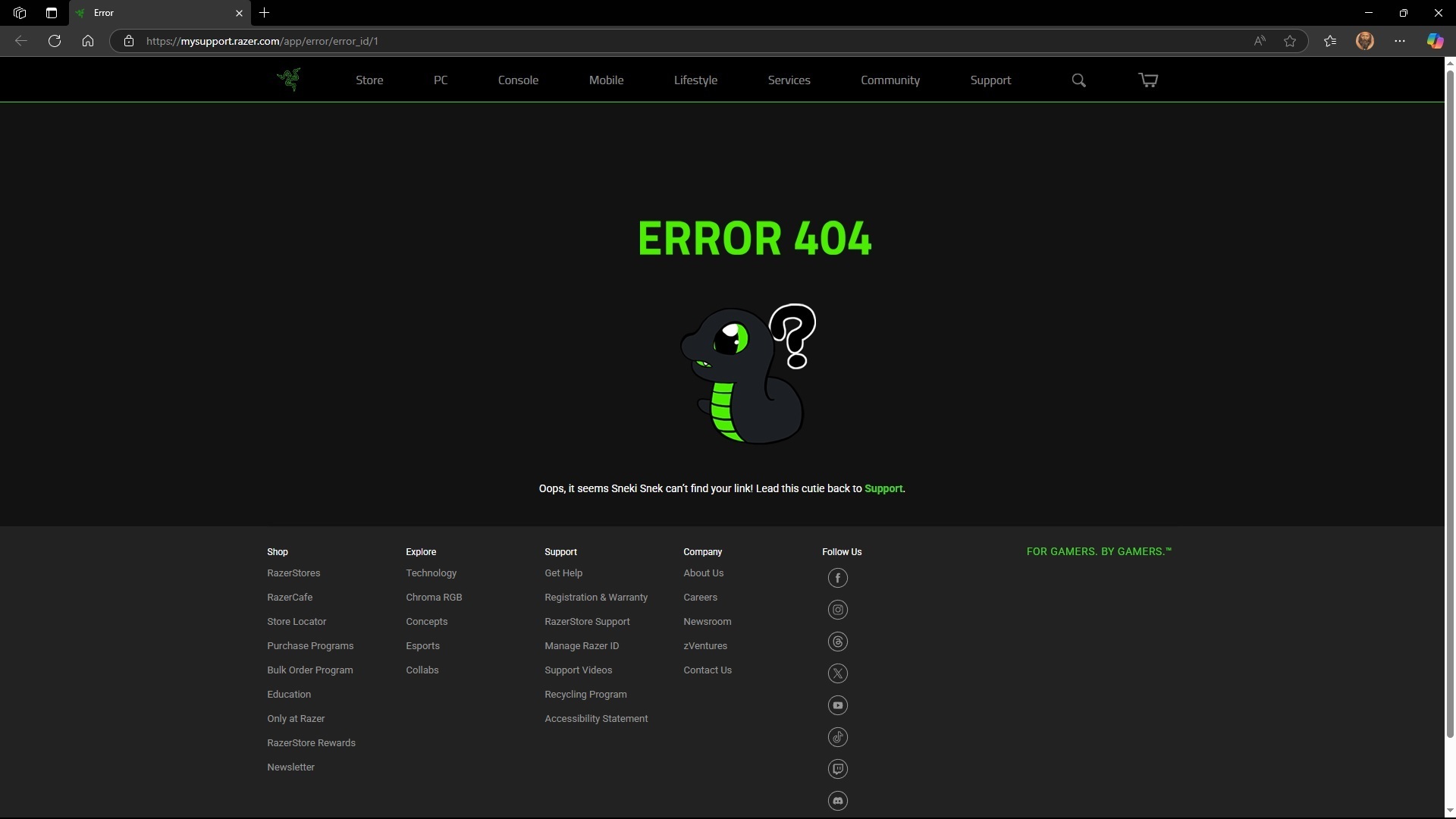Open RazerStore Support link
Viewport: 1456px width, 819px height.
tap(587, 622)
